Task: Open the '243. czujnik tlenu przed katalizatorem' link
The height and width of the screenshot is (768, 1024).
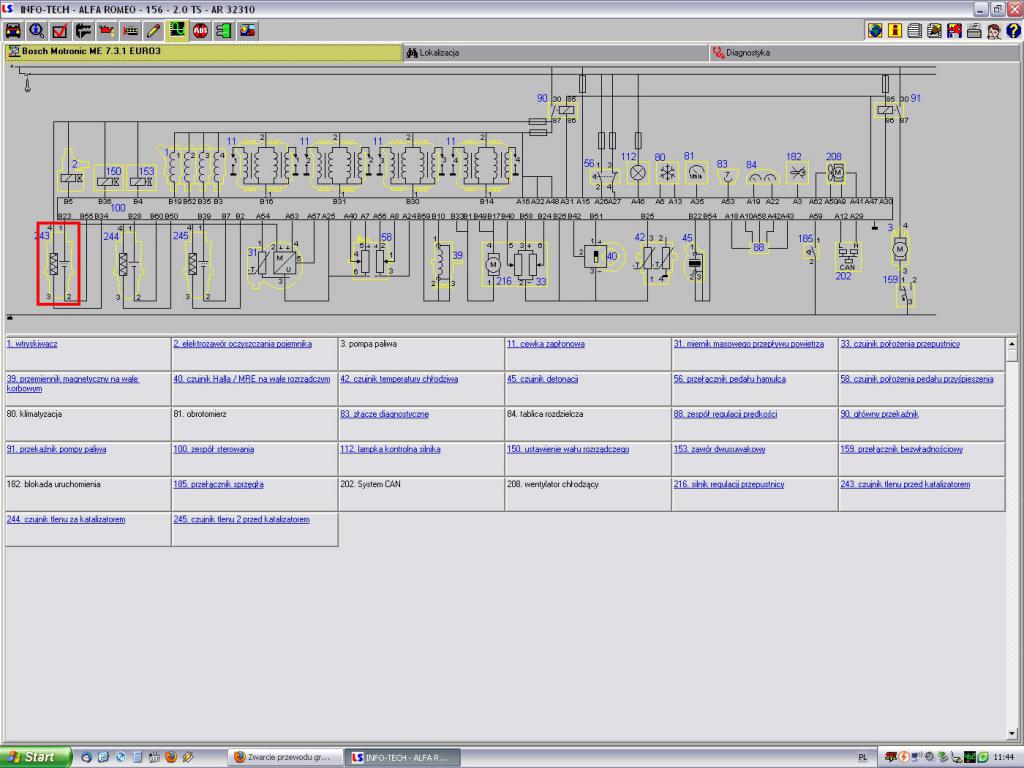Action: (904, 484)
